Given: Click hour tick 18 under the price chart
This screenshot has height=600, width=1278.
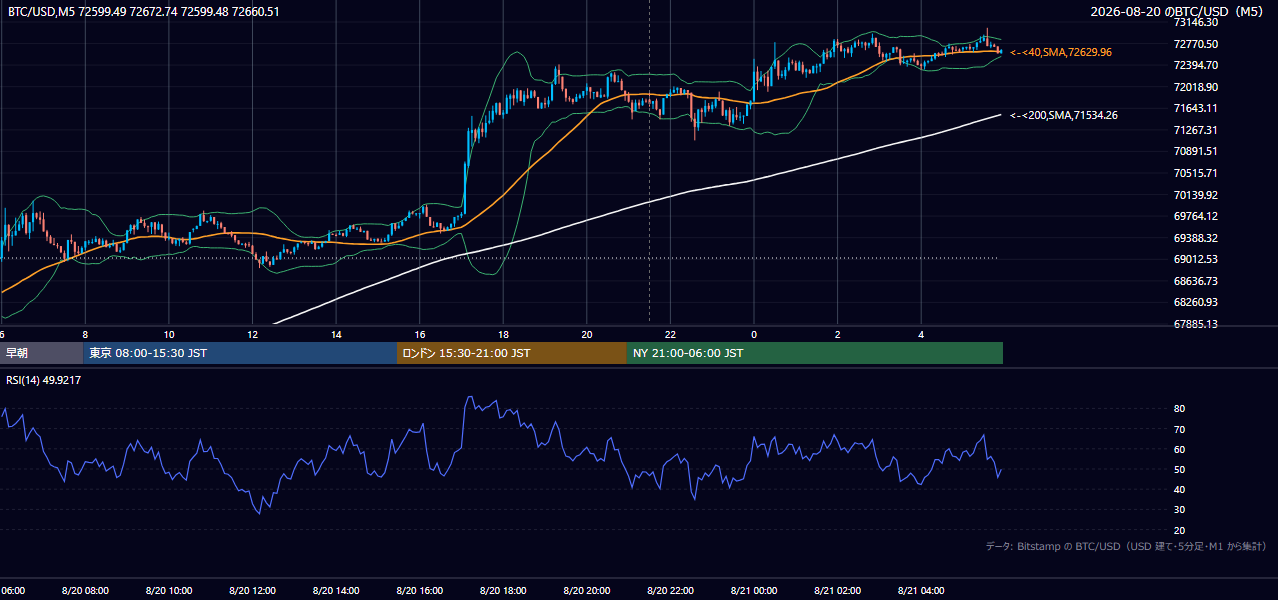Looking at the screenshot, I should coord(503,334).
